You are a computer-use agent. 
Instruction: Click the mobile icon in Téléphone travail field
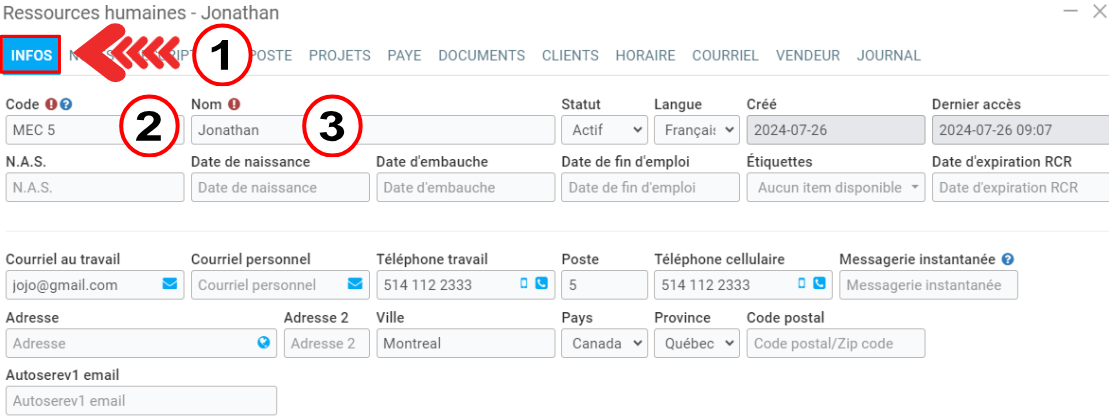pyautogui.click(x=524, y=284)
